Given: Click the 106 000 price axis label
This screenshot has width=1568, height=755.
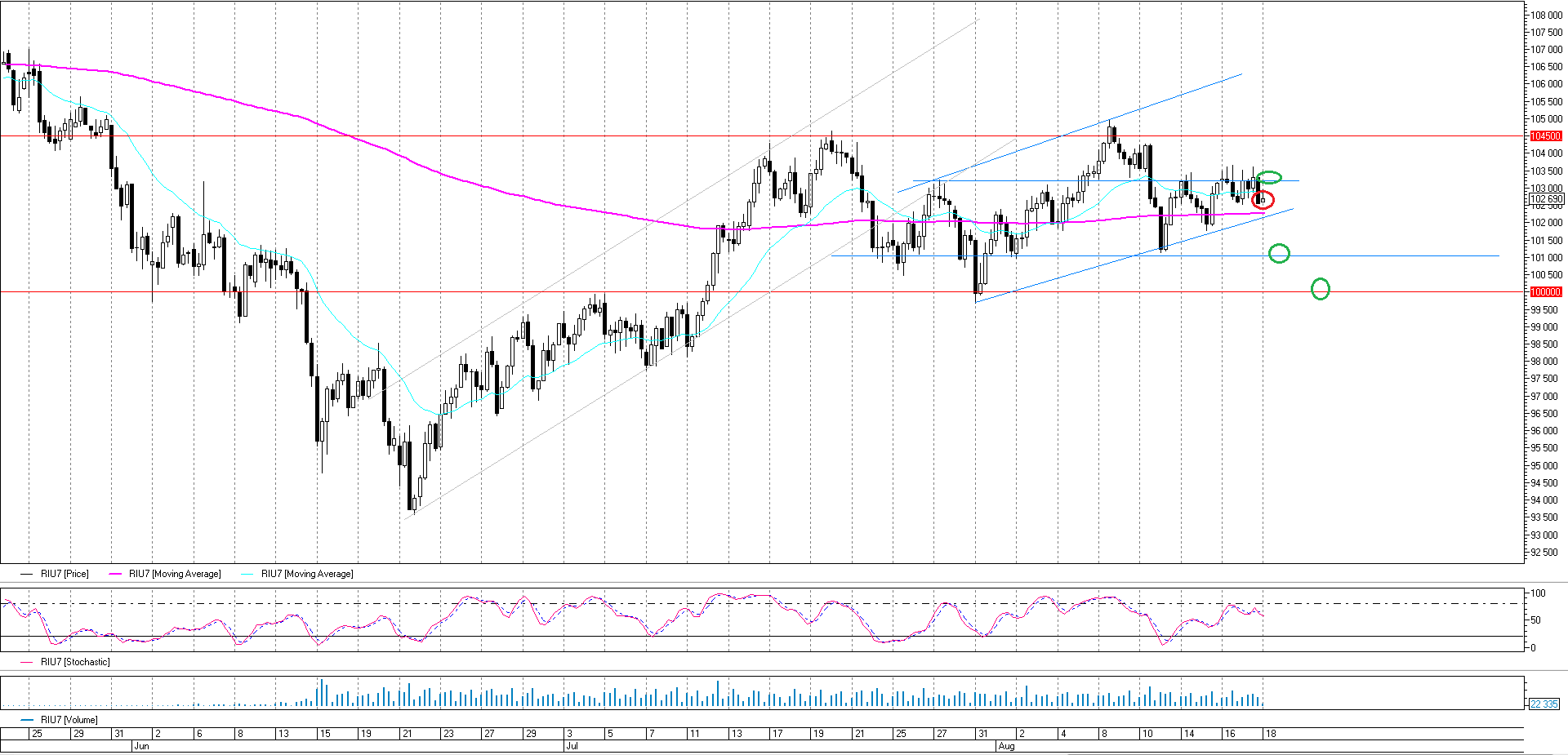Looking at the screenshot, I should click(1547, 84).
